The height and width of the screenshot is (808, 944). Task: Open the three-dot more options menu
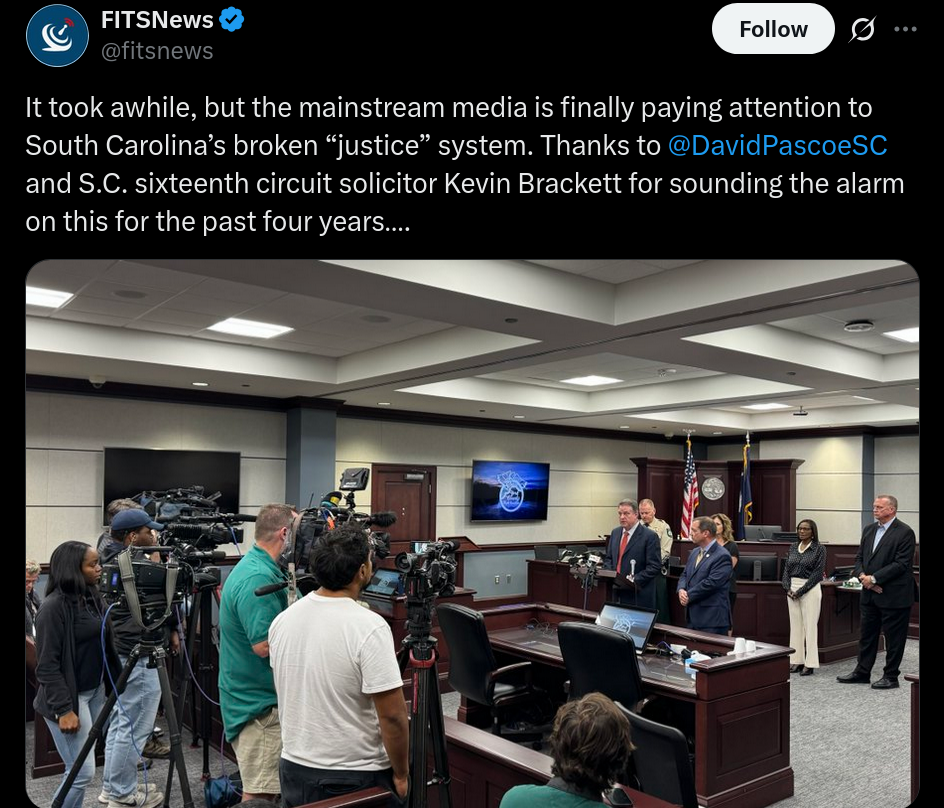(905, 29)
